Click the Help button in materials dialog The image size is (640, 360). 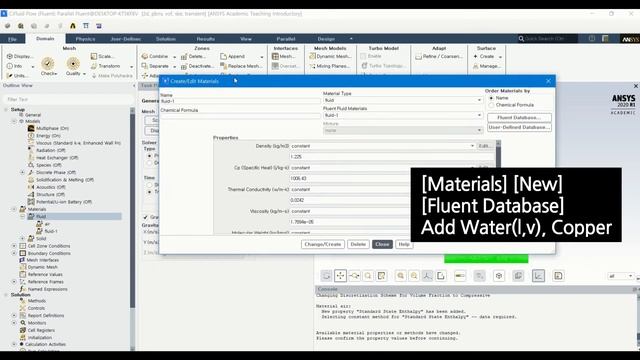pos(404,244)
